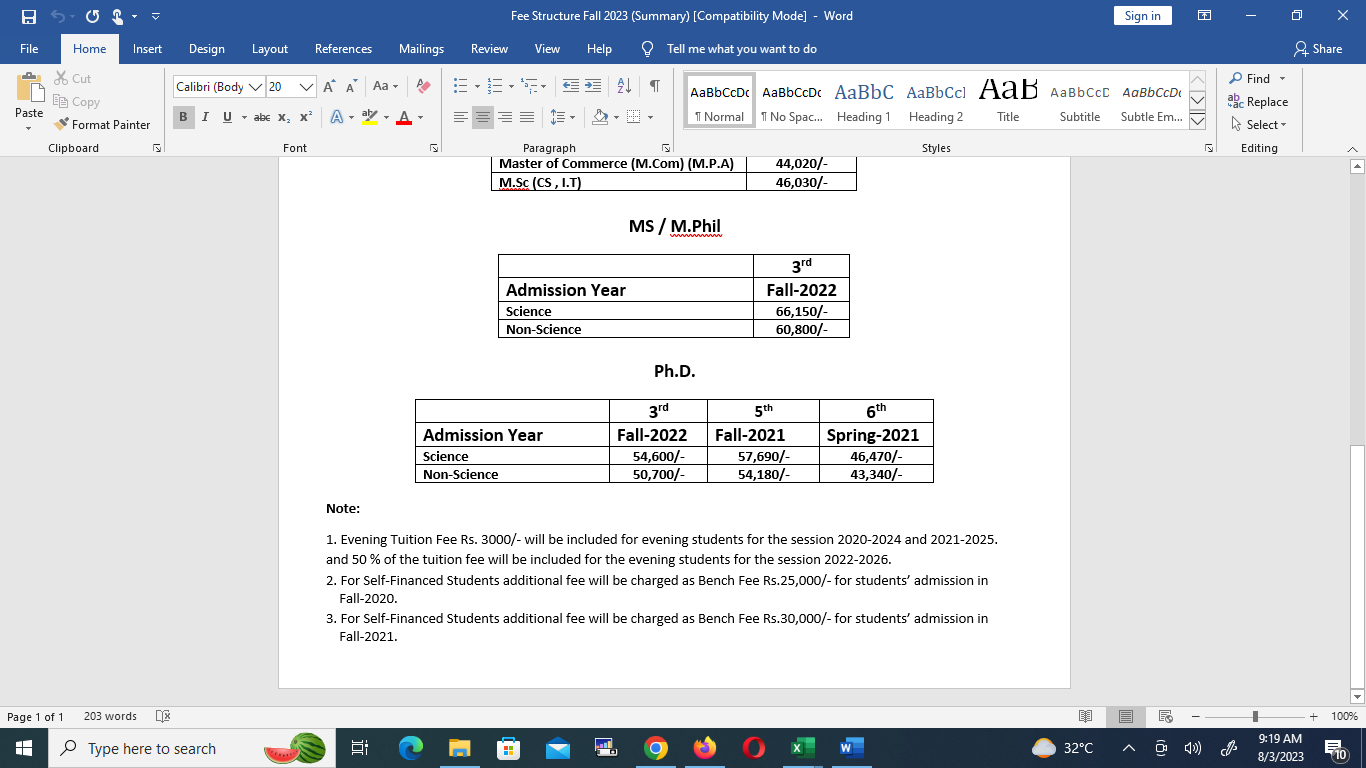Open the File menu

coord(29,49)
